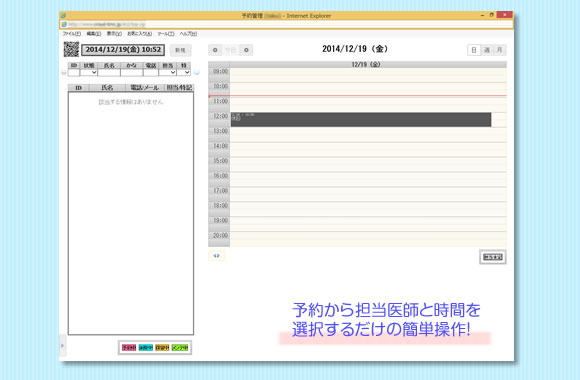Click the 担当/特記 column header
This screenshot has height=380, width=580.
179,88
